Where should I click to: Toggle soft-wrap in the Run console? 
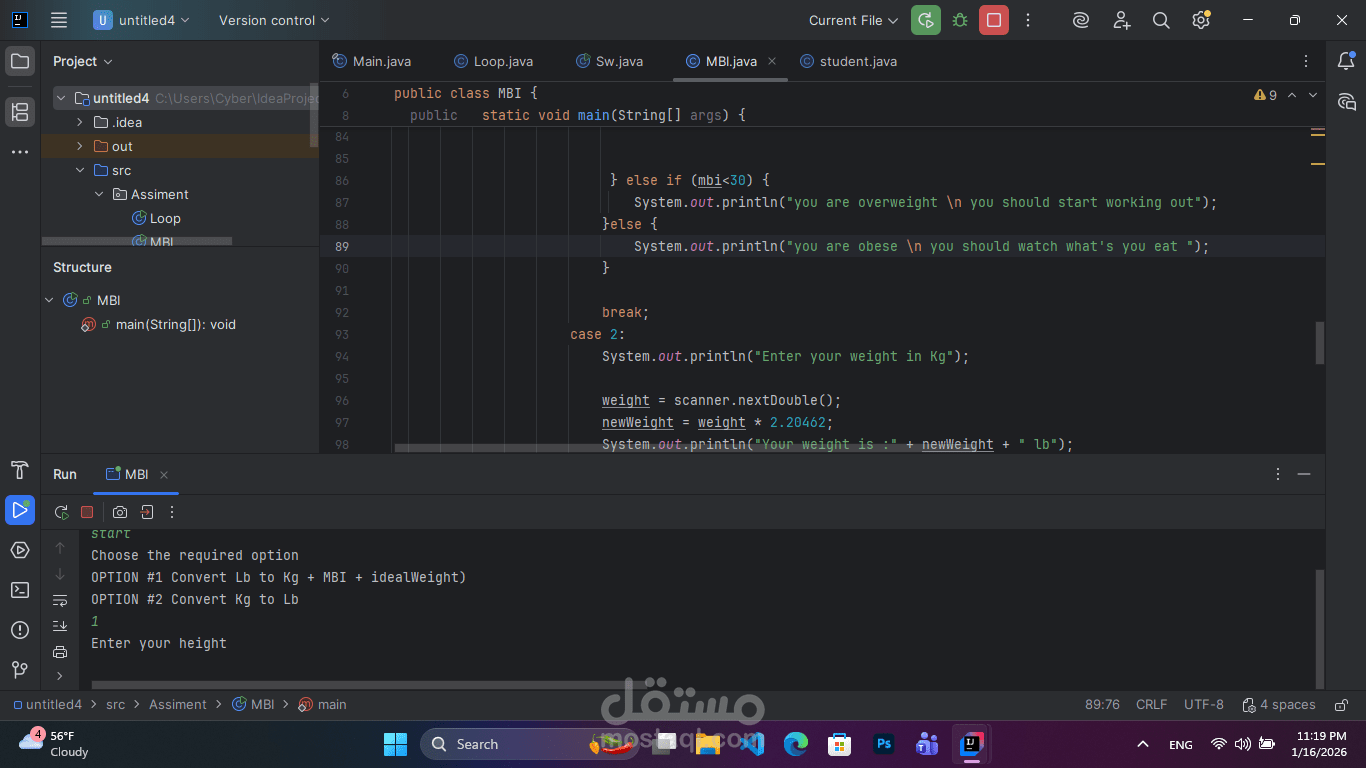[60, 599]
